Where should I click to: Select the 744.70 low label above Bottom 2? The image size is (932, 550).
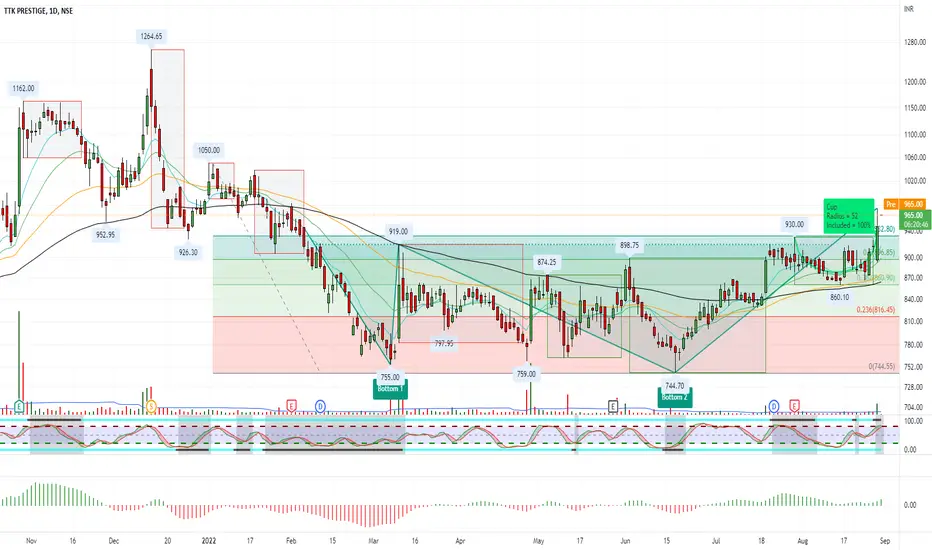[x=675, y=386]
